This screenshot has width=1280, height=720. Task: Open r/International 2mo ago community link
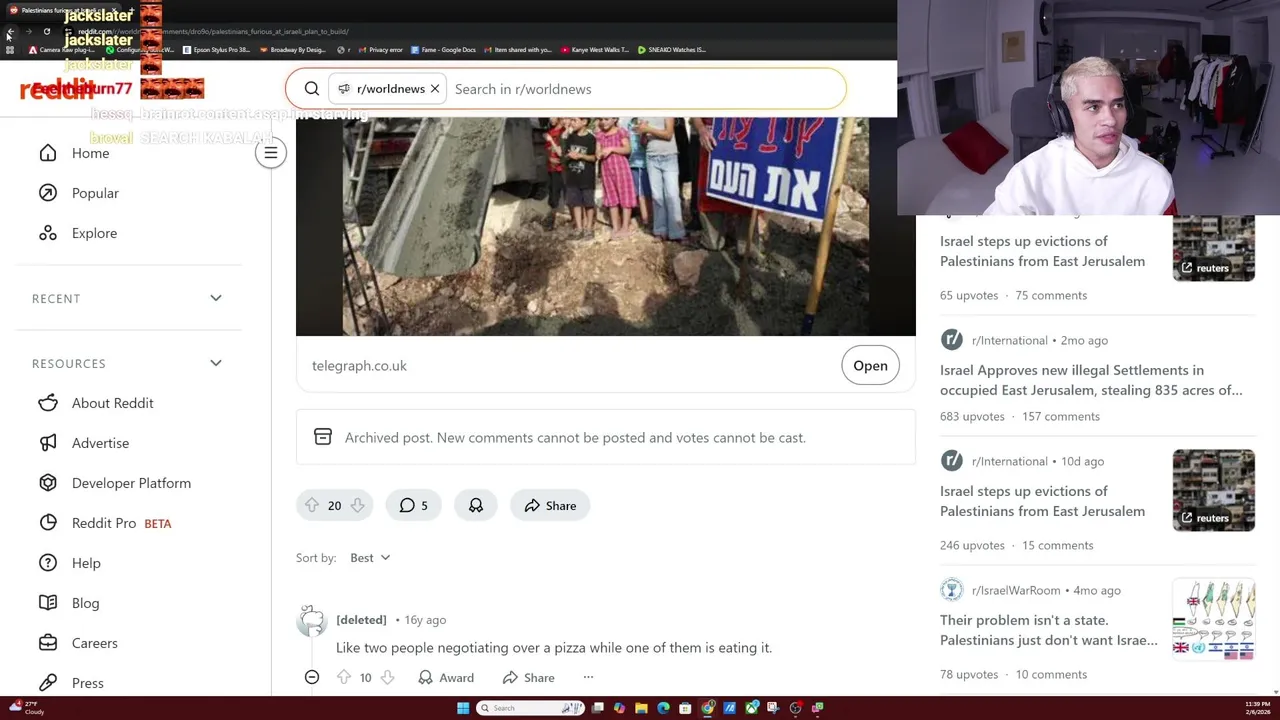click(x=1009, y=340)
